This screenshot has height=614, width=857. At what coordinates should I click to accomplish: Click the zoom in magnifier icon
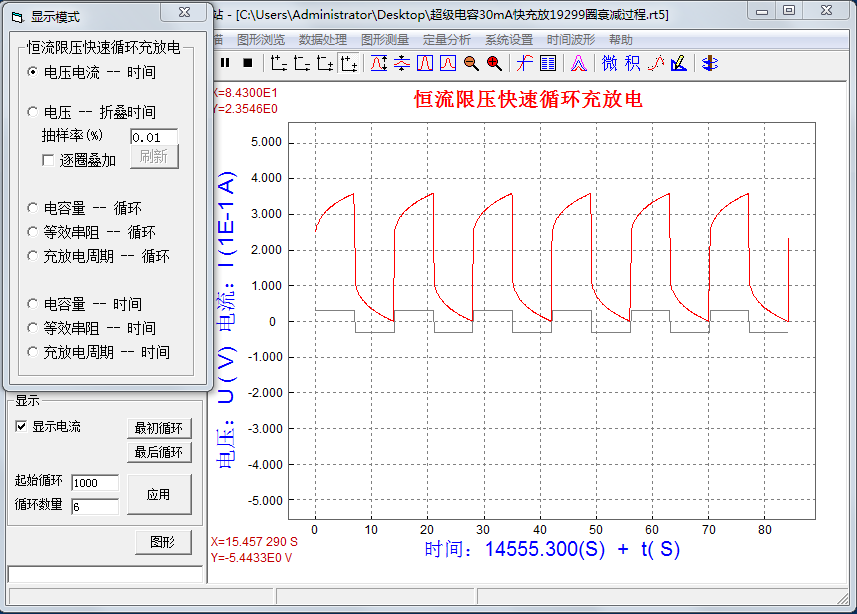494,63
